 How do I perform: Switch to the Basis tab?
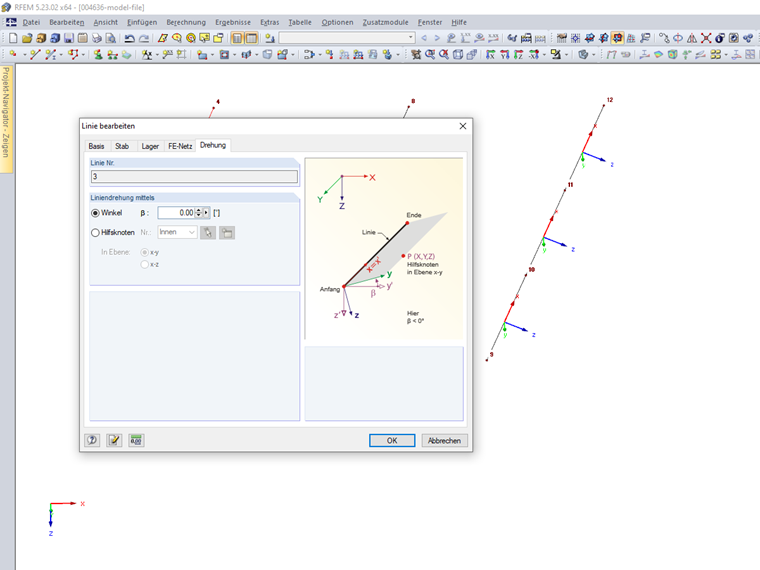96,146
